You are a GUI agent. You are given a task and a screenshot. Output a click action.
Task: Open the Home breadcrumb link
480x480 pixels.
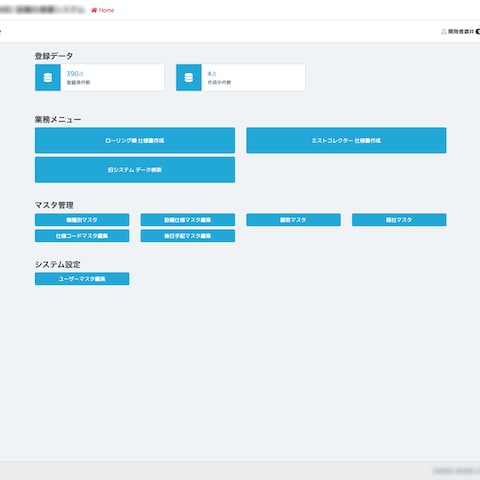[103, 10]
